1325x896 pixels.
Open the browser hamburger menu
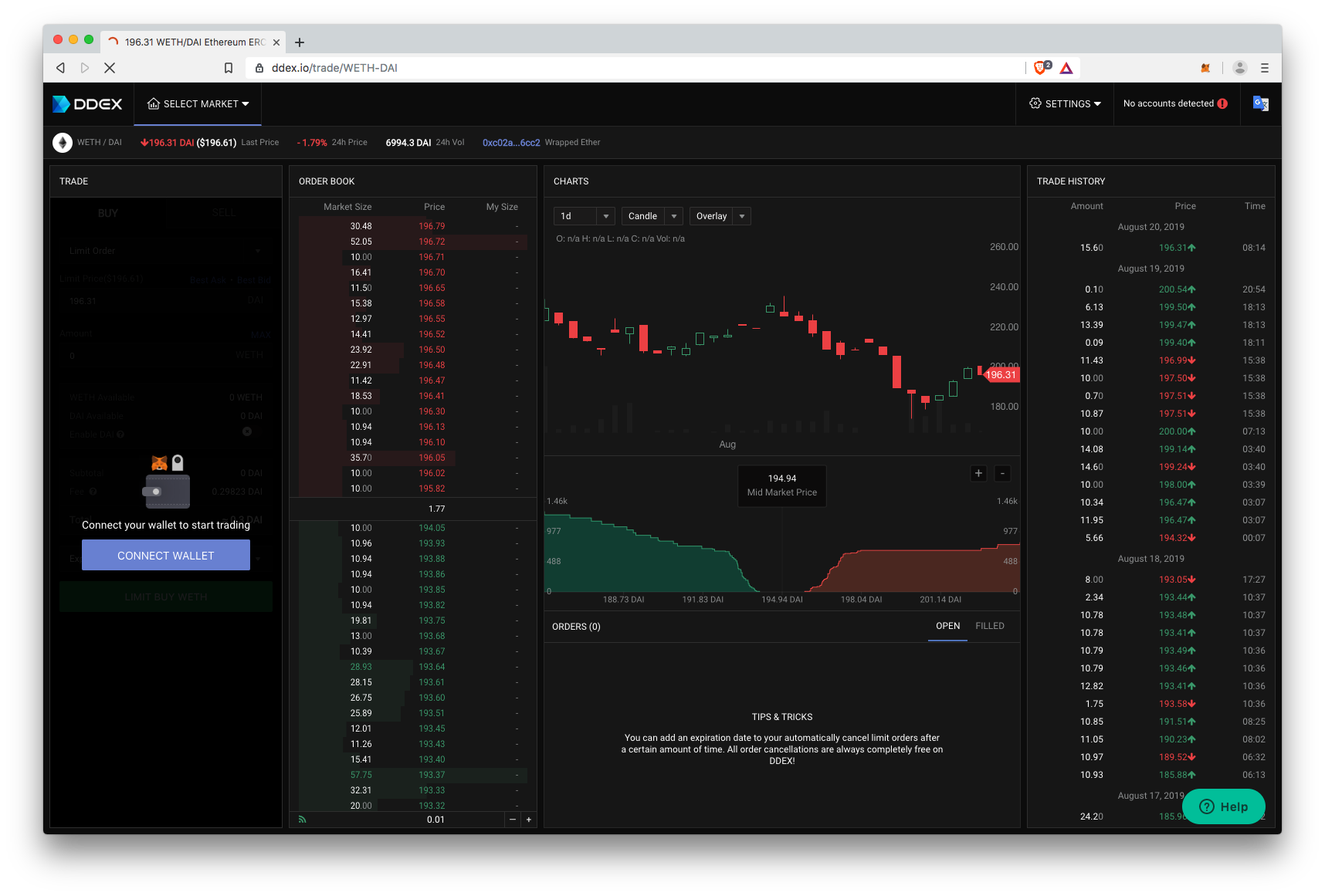click(1265, 68)
